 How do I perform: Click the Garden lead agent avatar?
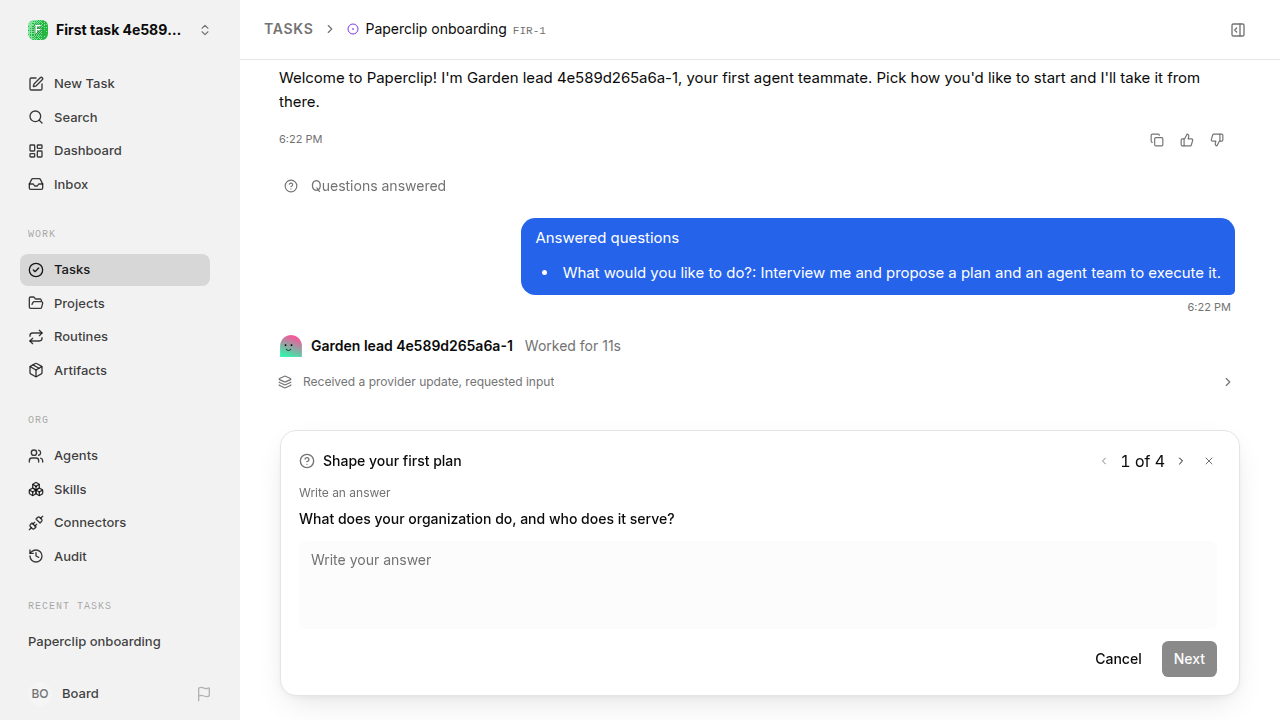290,346
